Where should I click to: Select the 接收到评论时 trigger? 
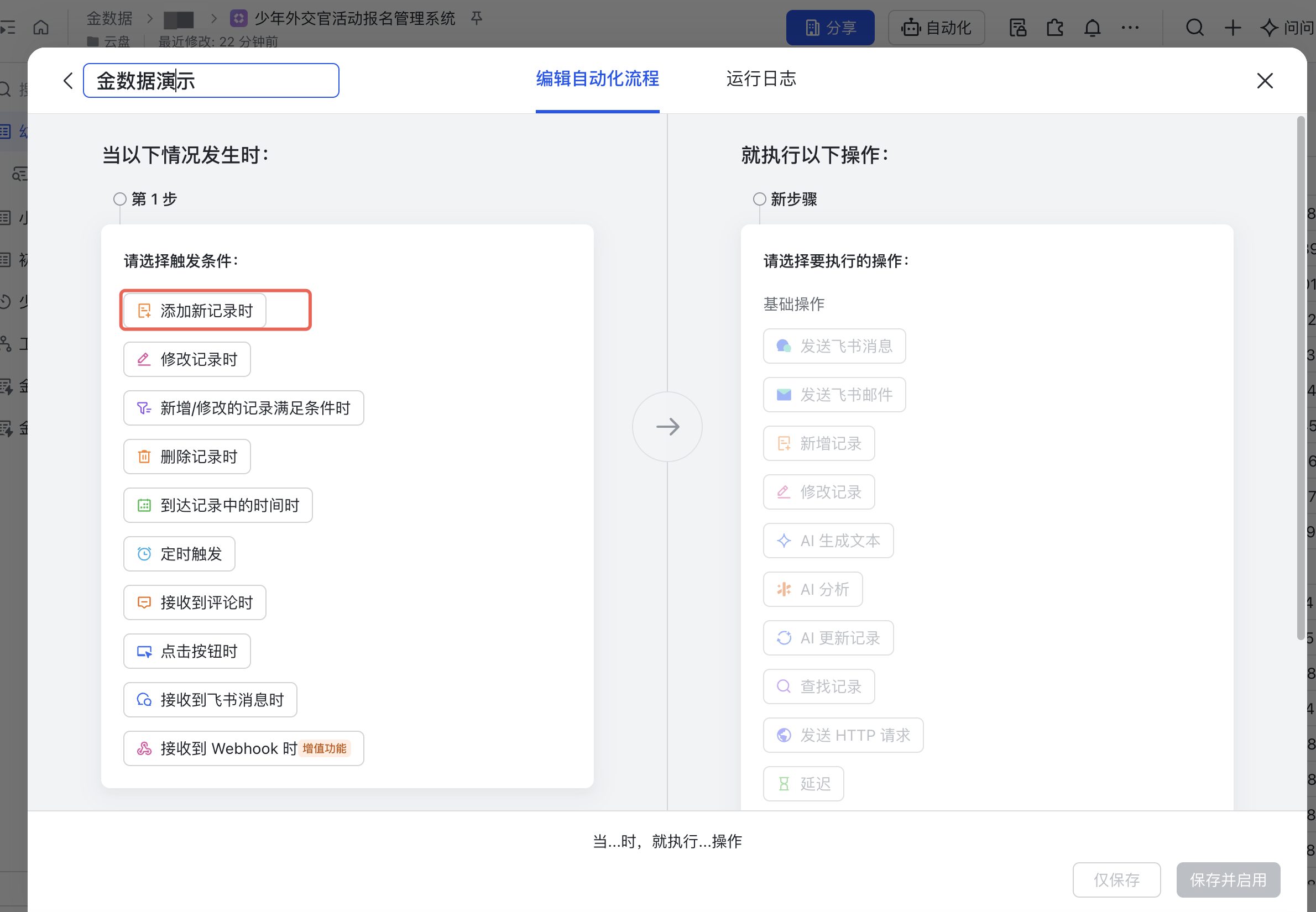point(195,602)
